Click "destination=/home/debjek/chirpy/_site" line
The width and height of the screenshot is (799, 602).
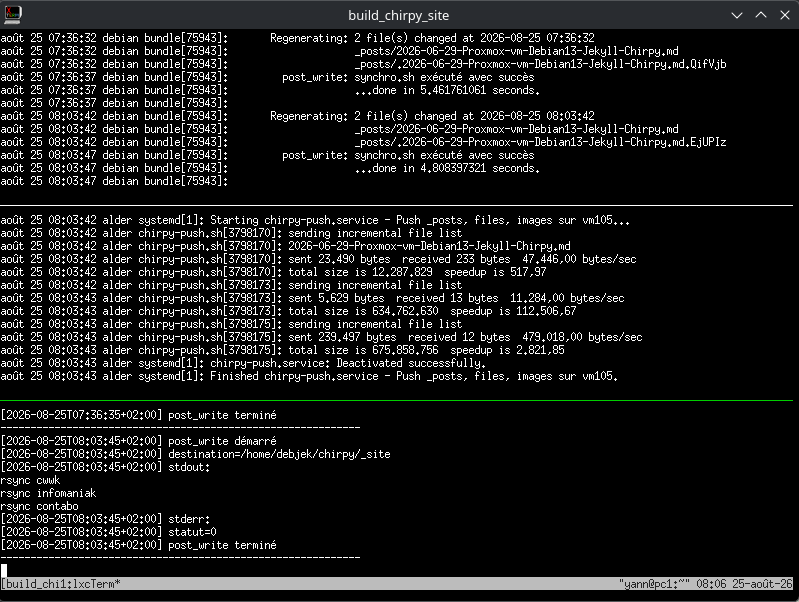pyautogui.click(x=195, y=454)
